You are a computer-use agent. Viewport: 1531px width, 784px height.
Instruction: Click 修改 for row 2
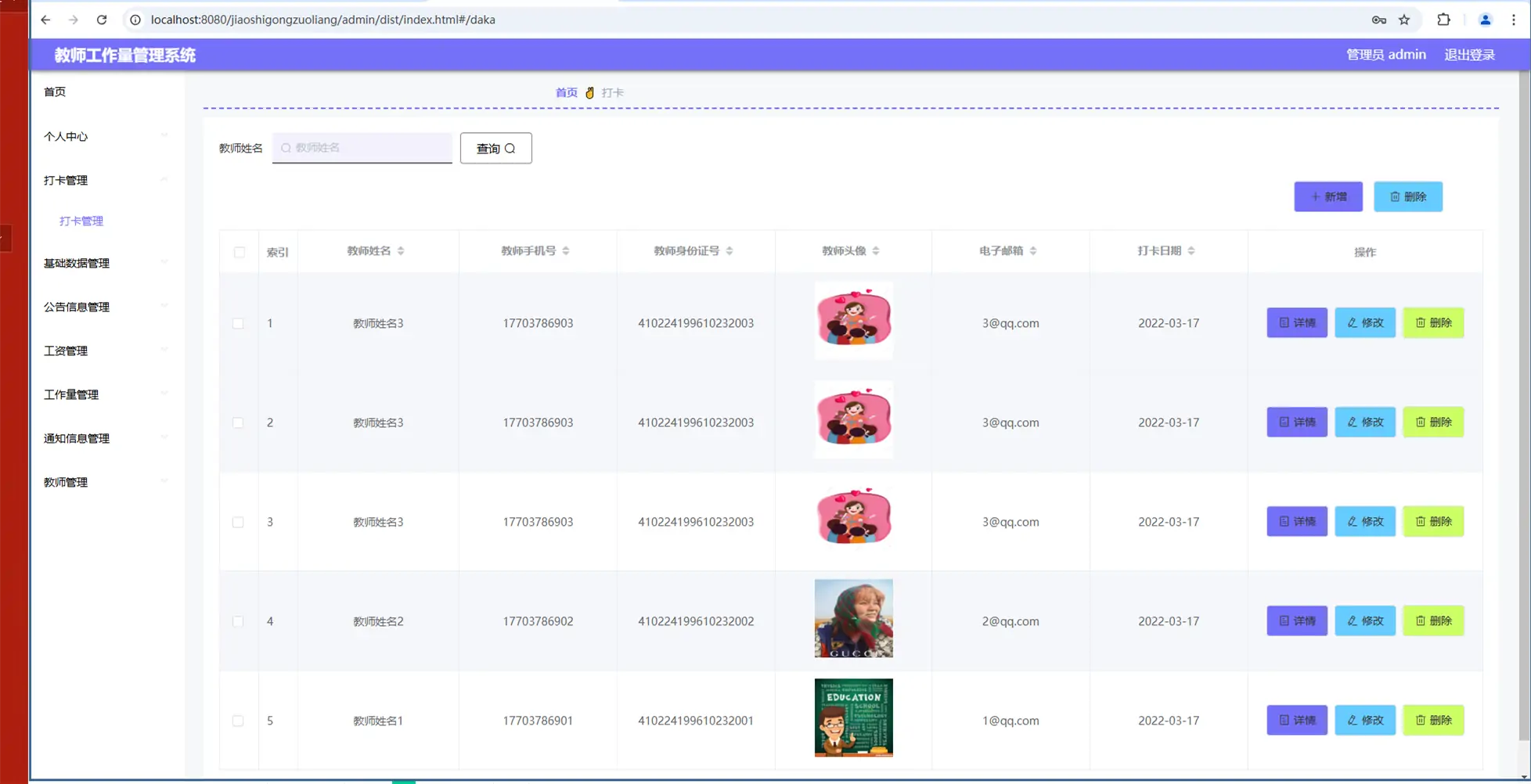(x=1365, y=422)
